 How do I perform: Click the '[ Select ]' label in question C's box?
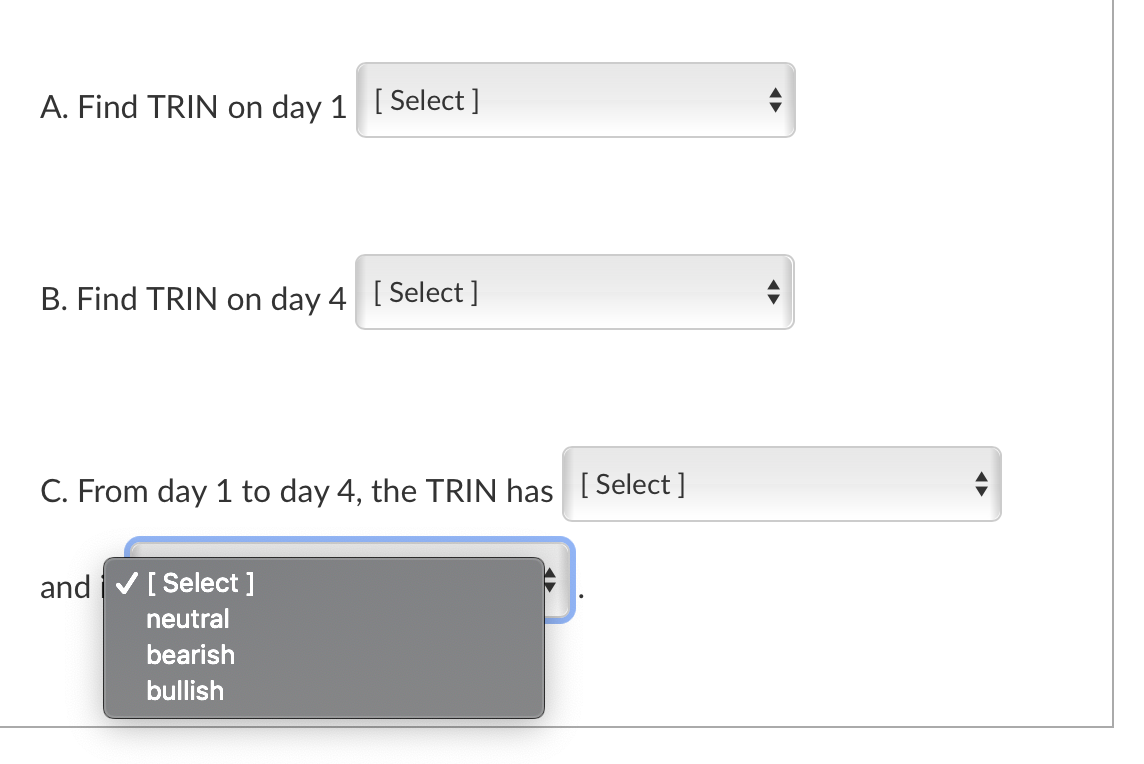coord(632,484)
